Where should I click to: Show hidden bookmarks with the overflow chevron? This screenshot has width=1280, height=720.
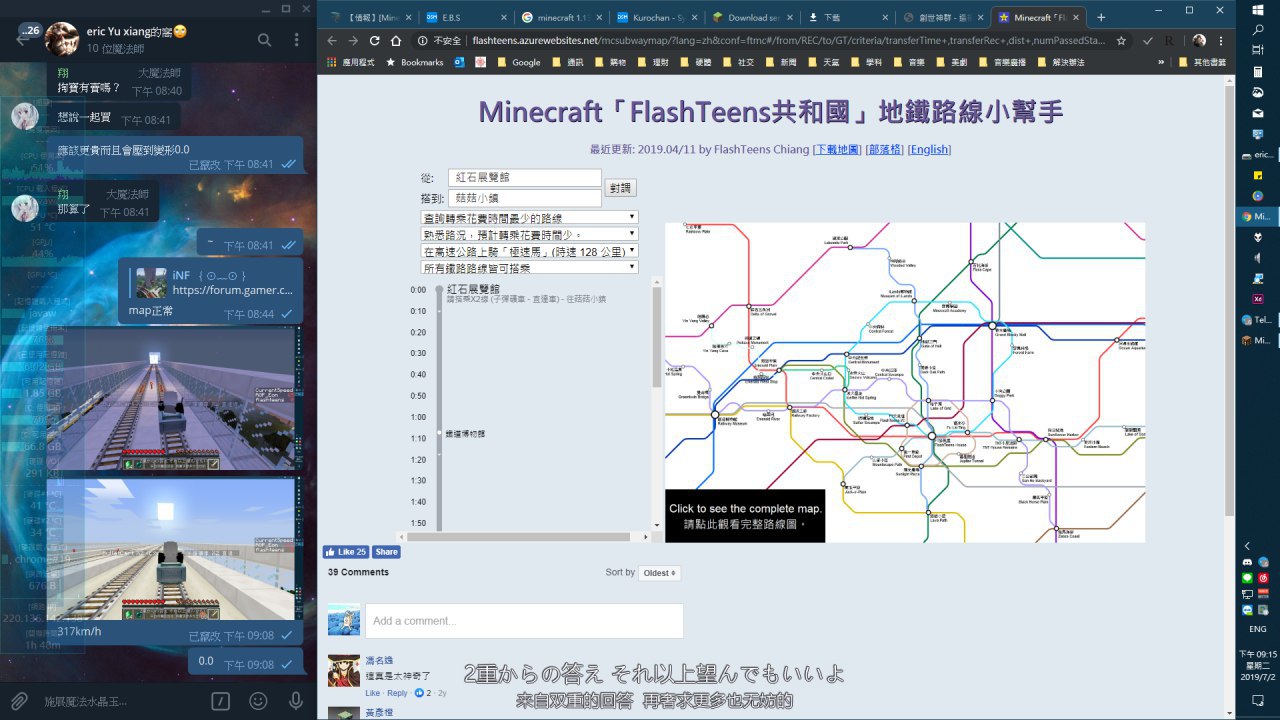[1161, 62]
